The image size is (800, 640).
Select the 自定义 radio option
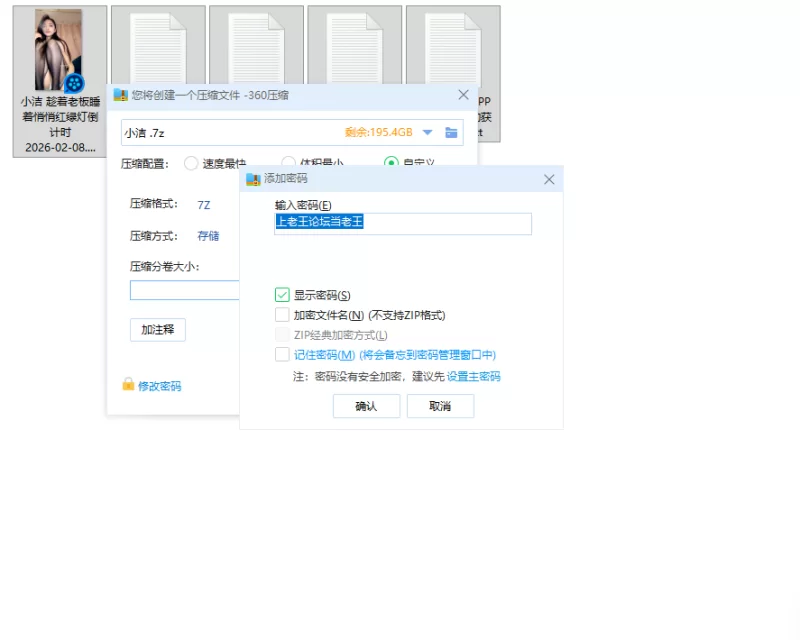pos(391,162)
